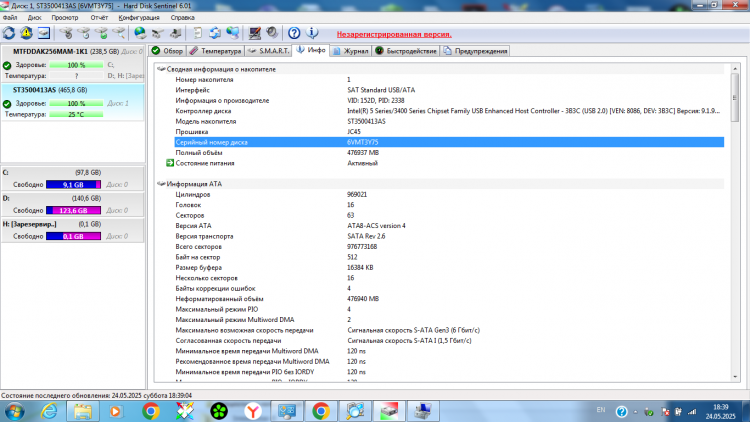
Task: Click the Windows Start orb
Action: [x=14, y=411]
